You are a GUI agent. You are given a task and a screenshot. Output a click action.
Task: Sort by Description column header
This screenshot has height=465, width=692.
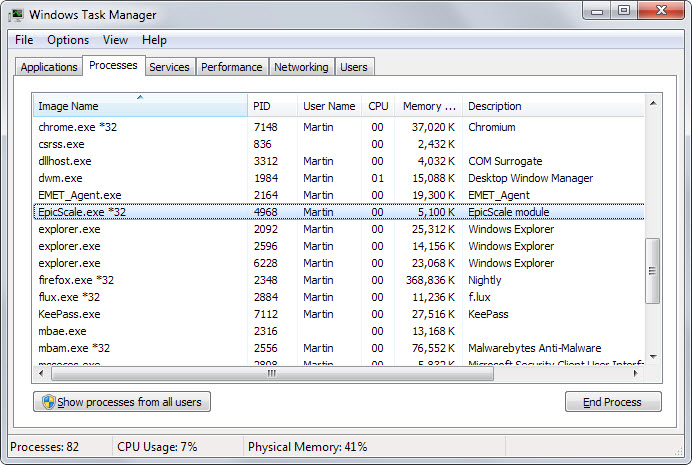553,106
